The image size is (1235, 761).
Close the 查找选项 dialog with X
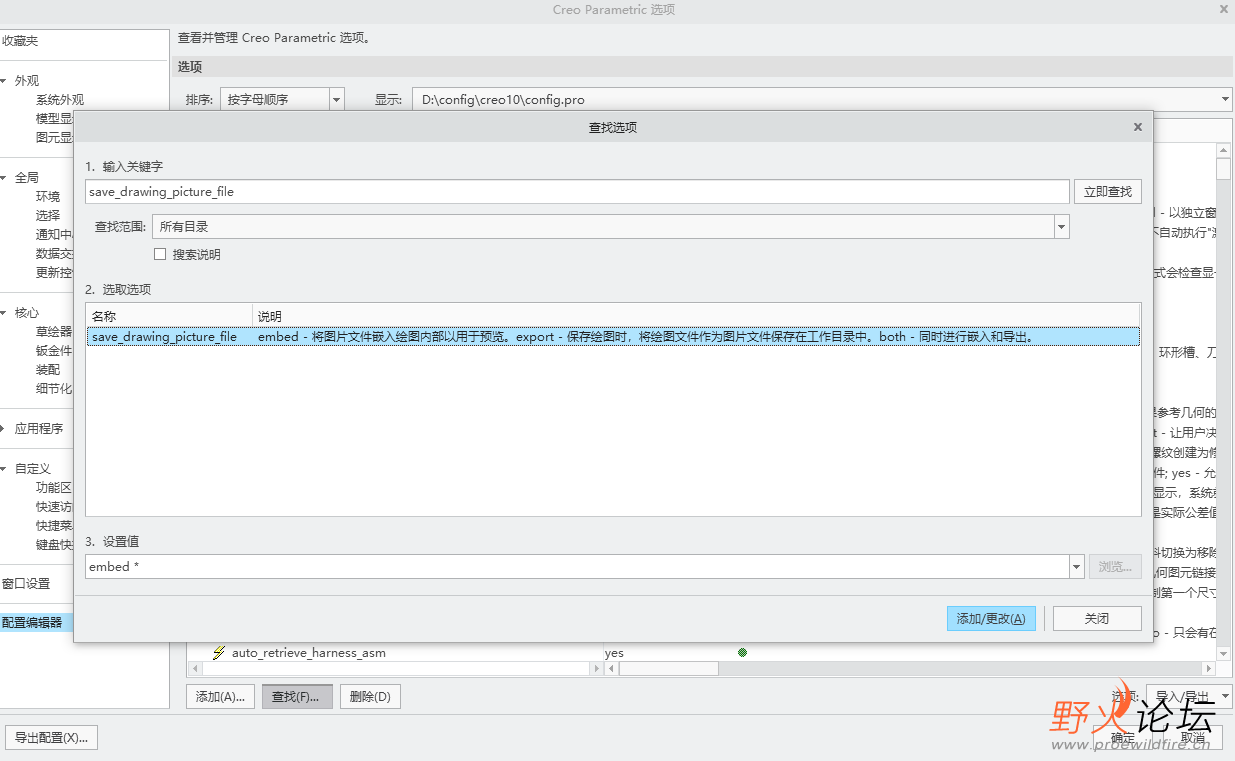[x=1137, y=127]
